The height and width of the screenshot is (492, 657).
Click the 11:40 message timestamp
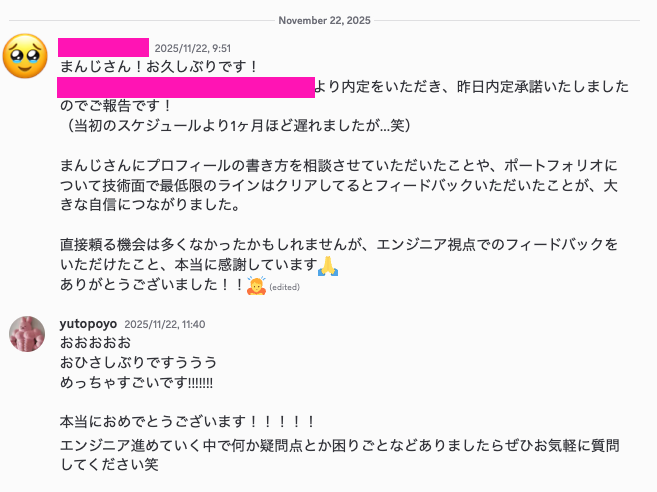[x=165, y=325]
